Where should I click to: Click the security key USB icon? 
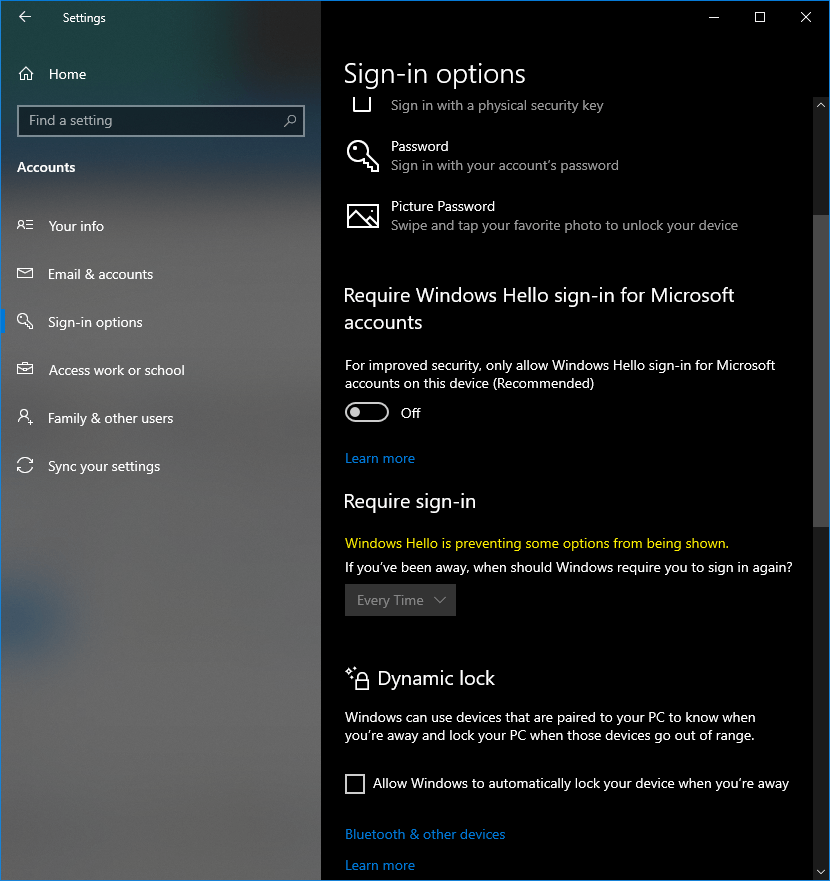tap(362, 105)
